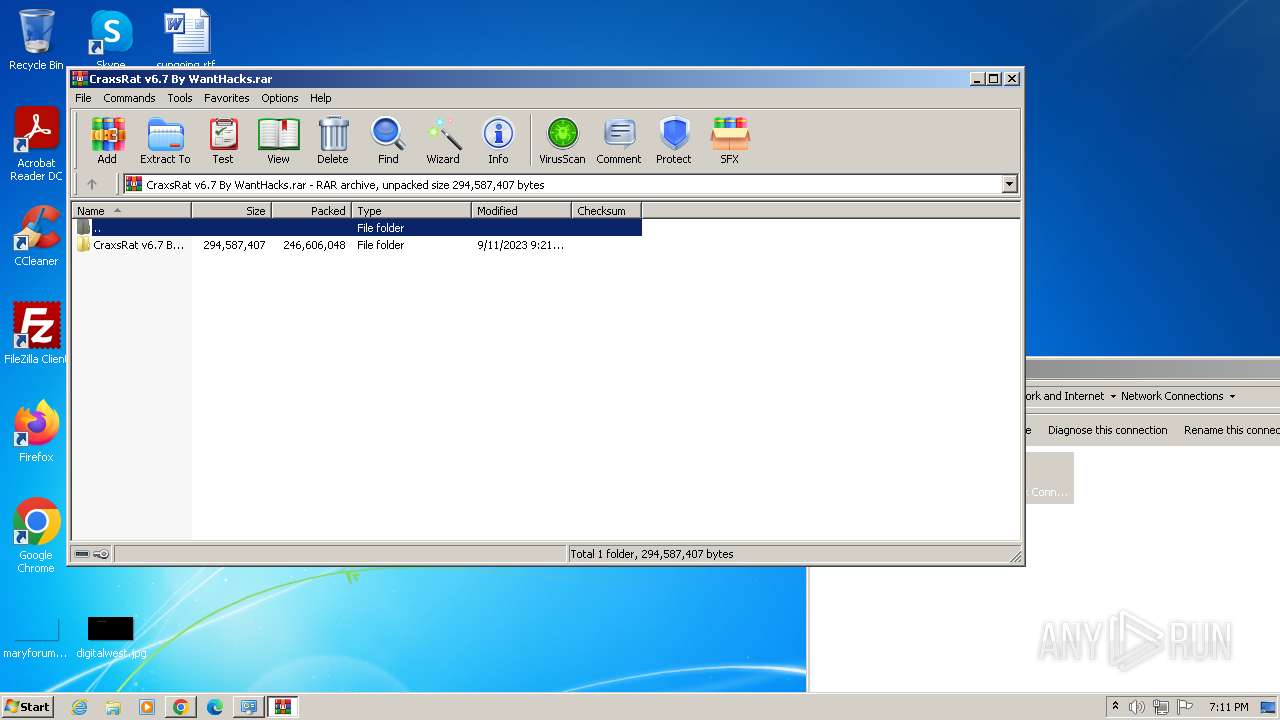Show hidden tray icons arrow

coord(1115,707)
